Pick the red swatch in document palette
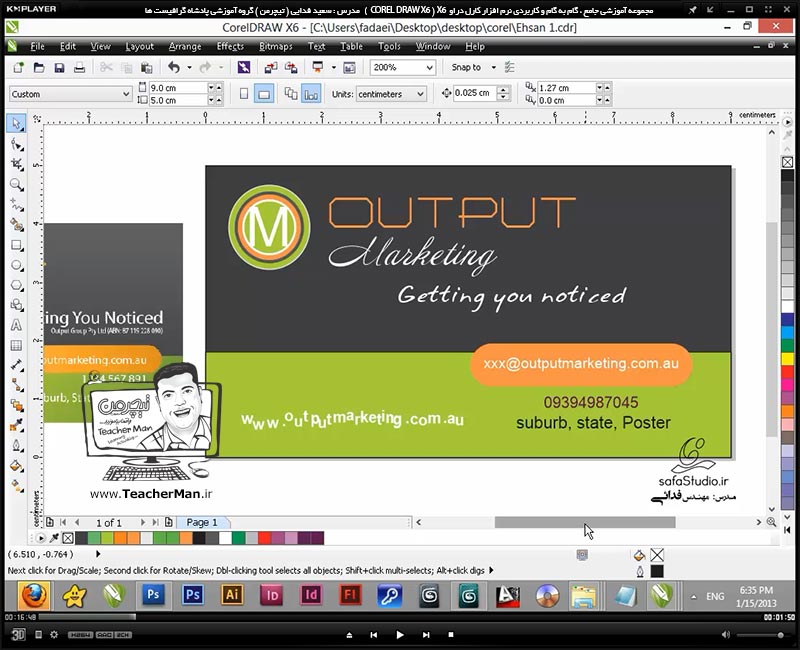 tap(264, 538)
